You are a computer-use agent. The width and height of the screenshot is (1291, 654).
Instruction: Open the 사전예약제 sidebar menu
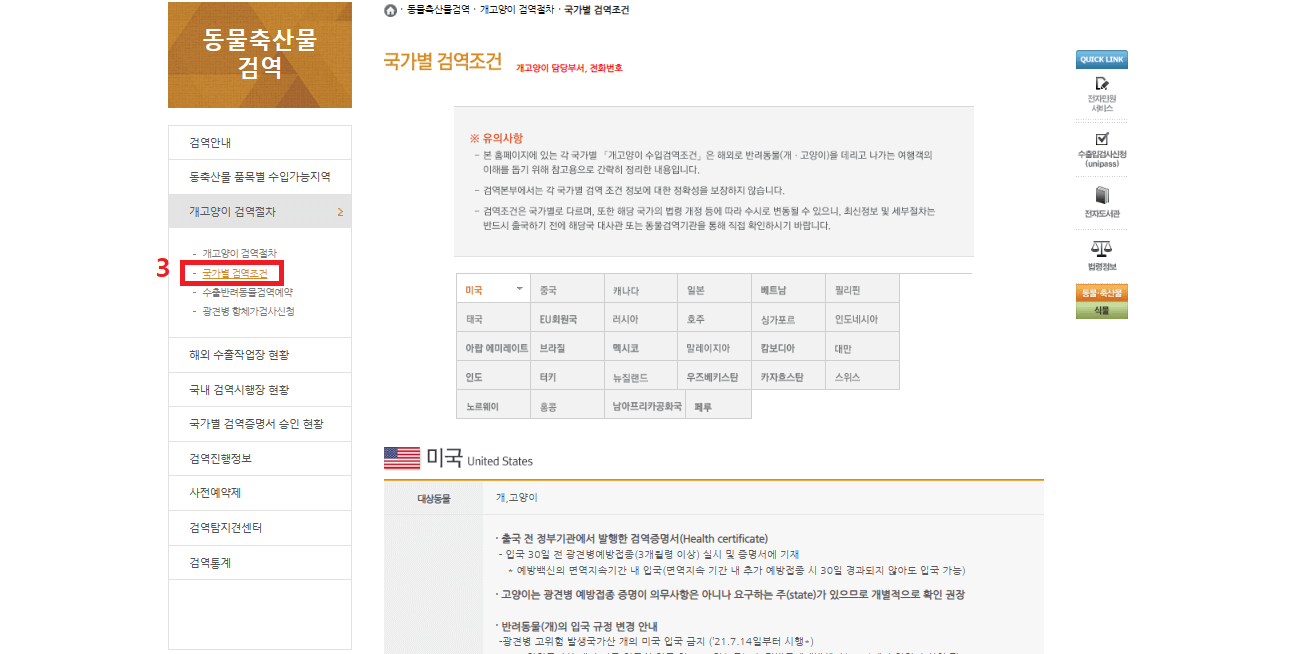260,493
